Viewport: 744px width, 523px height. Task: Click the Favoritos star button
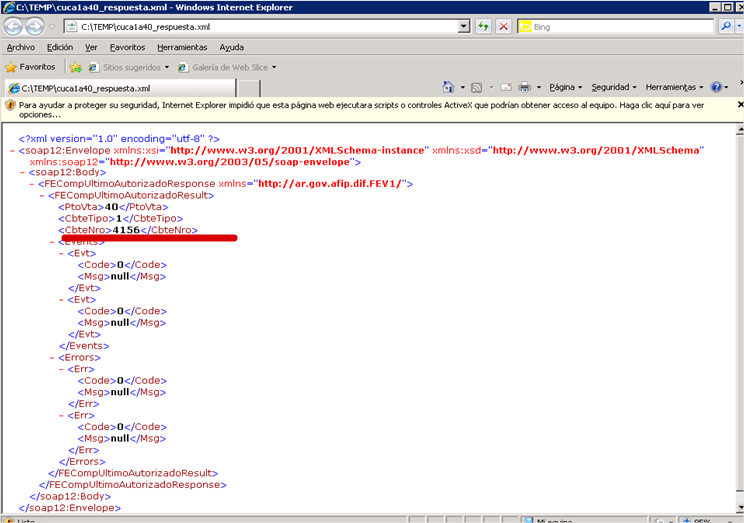30,67
